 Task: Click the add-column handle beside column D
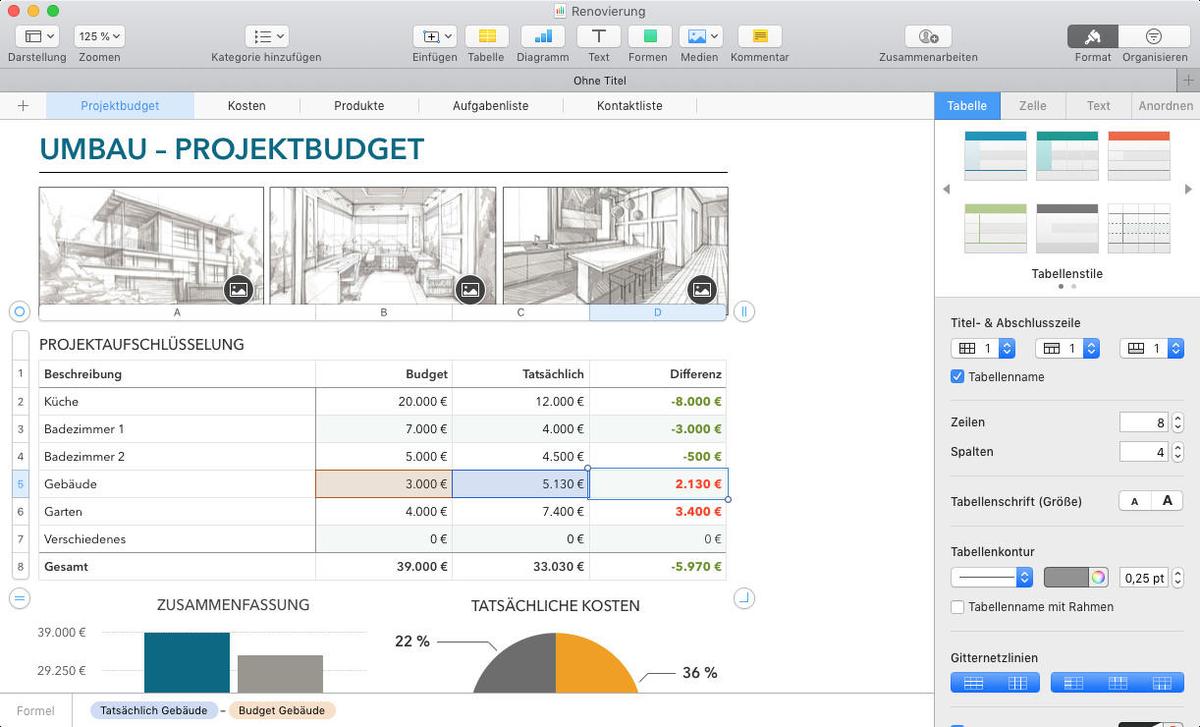743,312
